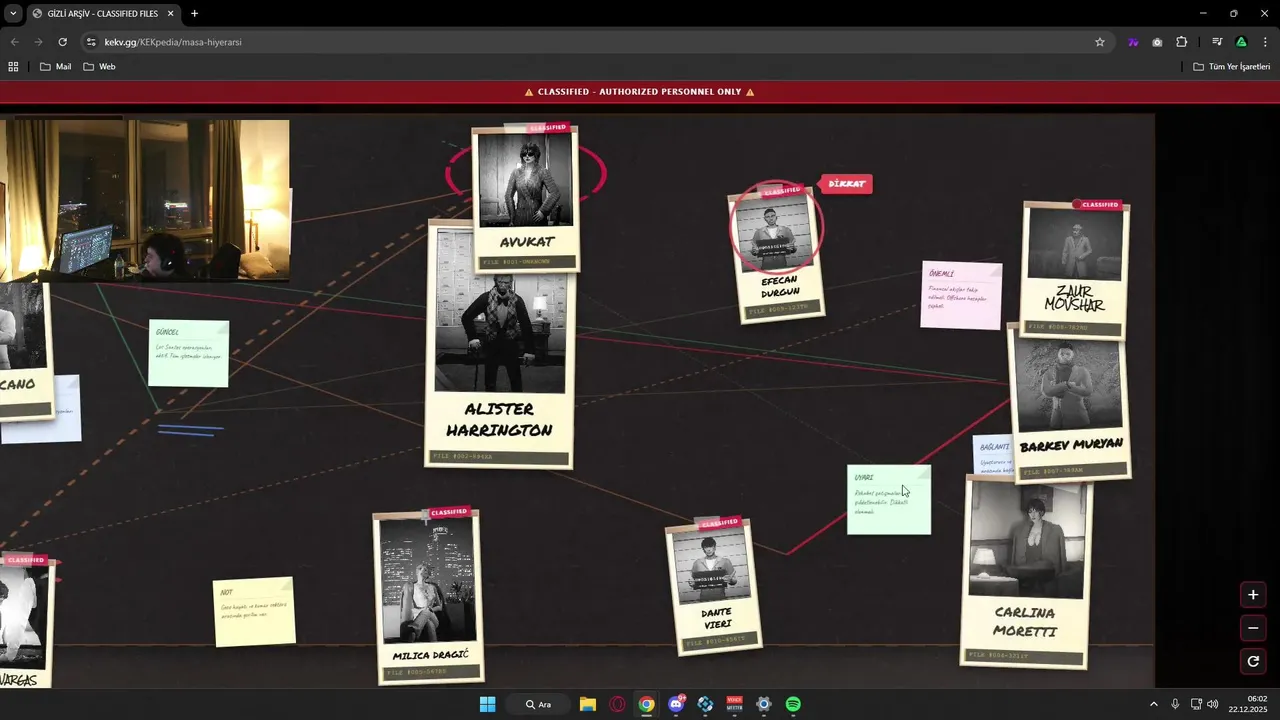Screen dimensions: 1280x720
Task: Click the microphone icon in system tray
Action: pyautogui.click(x=1175, y=704)
